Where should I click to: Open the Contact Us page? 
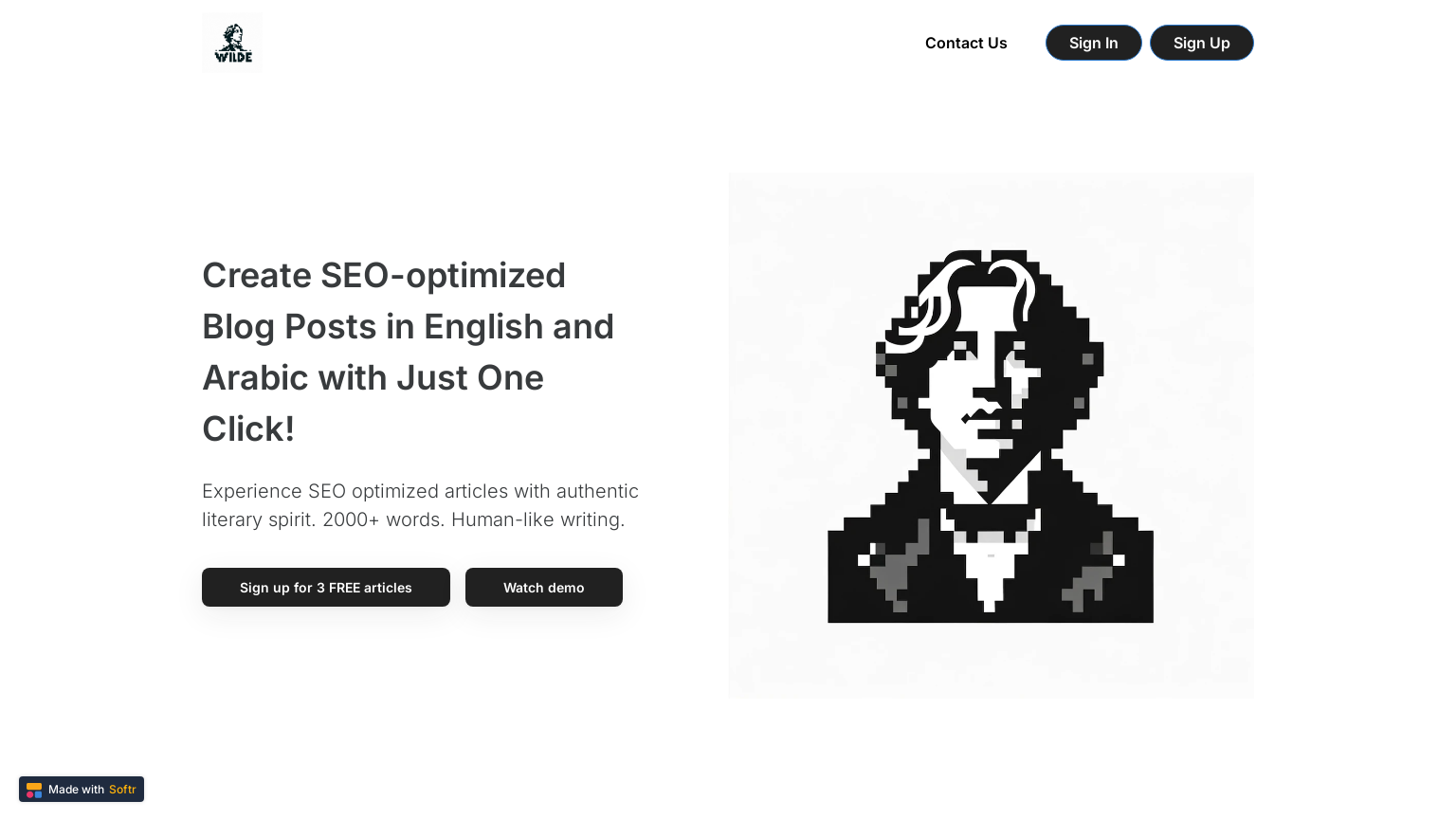tap(966, 43)
